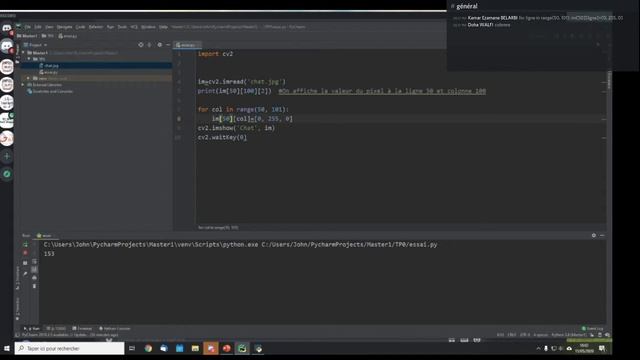Image resolution: width=640 pixels, height=360 pixels.
Task: Open the Edit menu
Action: coord(38,27)
